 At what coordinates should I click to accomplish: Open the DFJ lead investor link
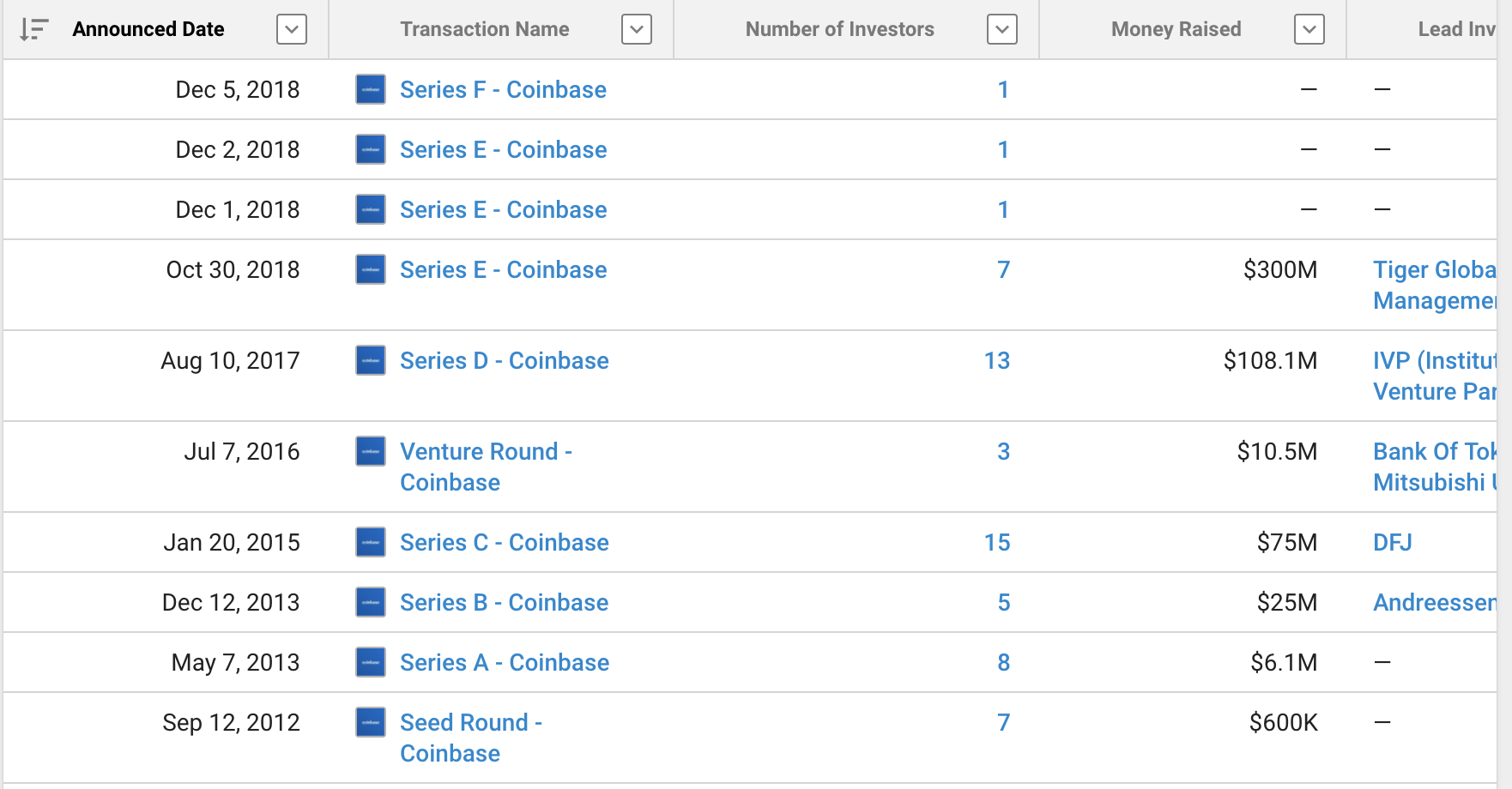[x=1393, y=543]
